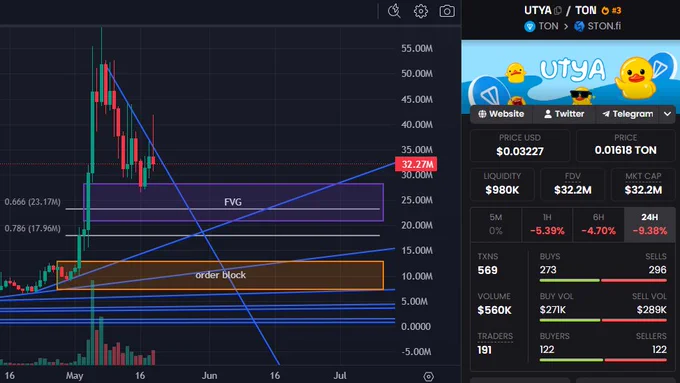Click the FDV $32.2M box

[572, 185]
